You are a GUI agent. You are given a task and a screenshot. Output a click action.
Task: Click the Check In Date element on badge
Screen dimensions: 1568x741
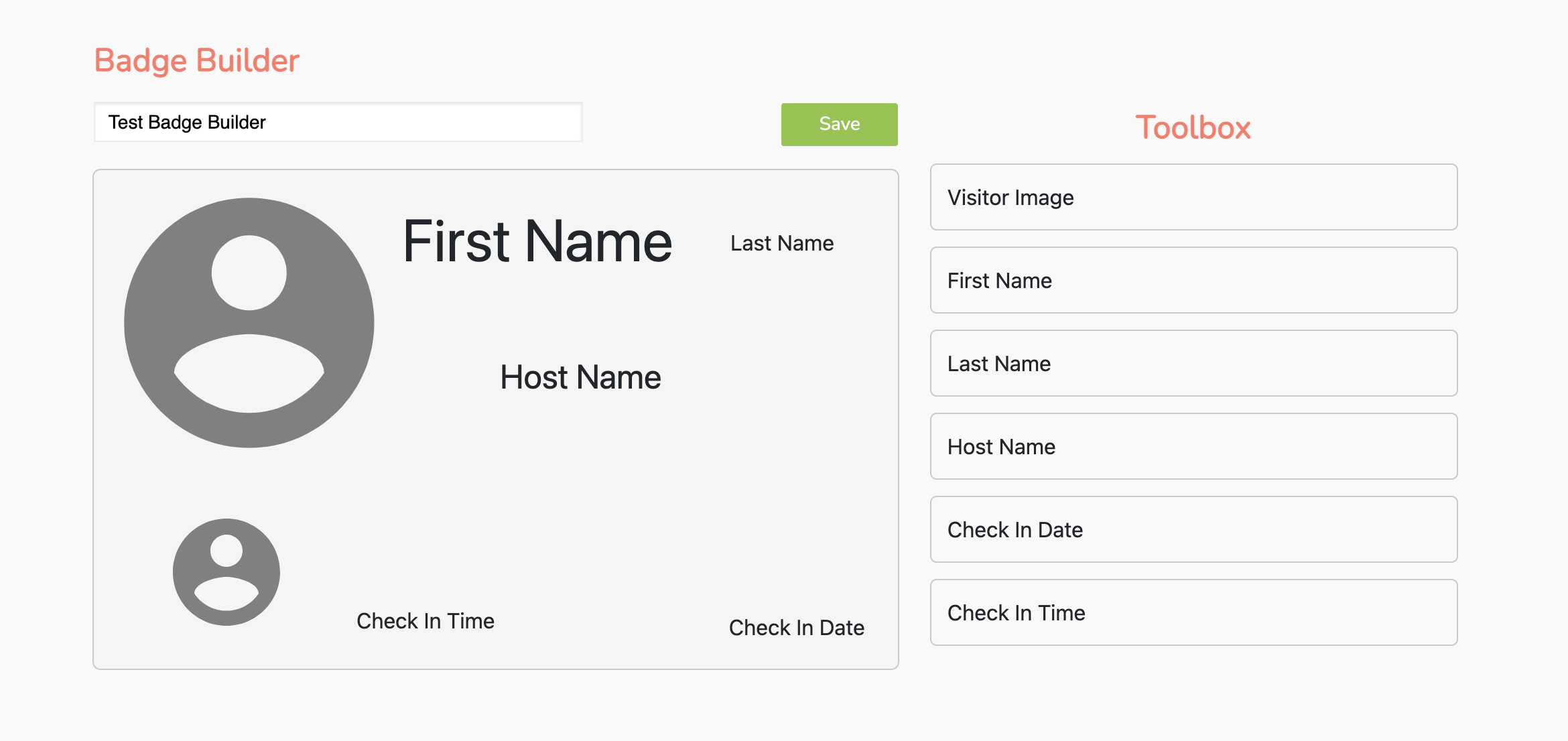pos(796,628)
